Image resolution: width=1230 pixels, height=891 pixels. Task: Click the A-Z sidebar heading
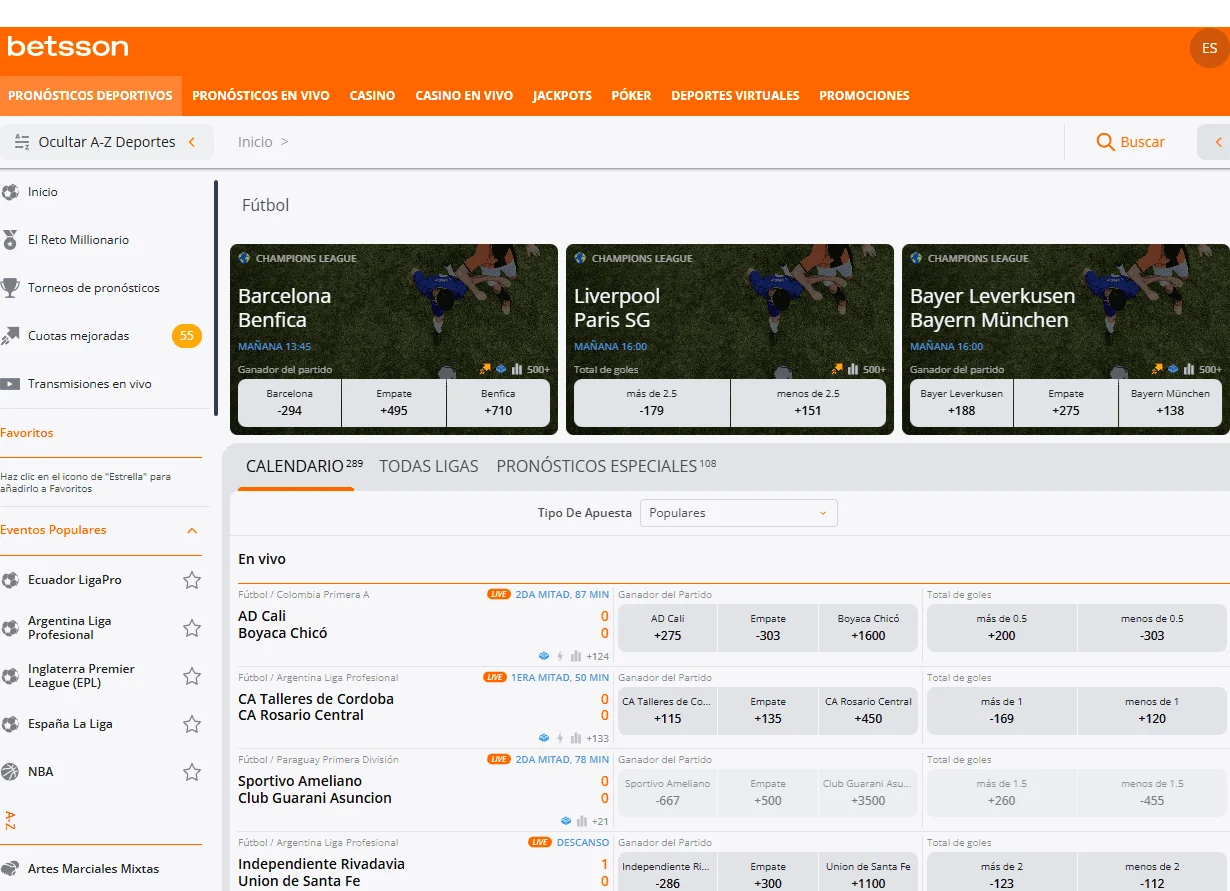(x=10, y=820)
